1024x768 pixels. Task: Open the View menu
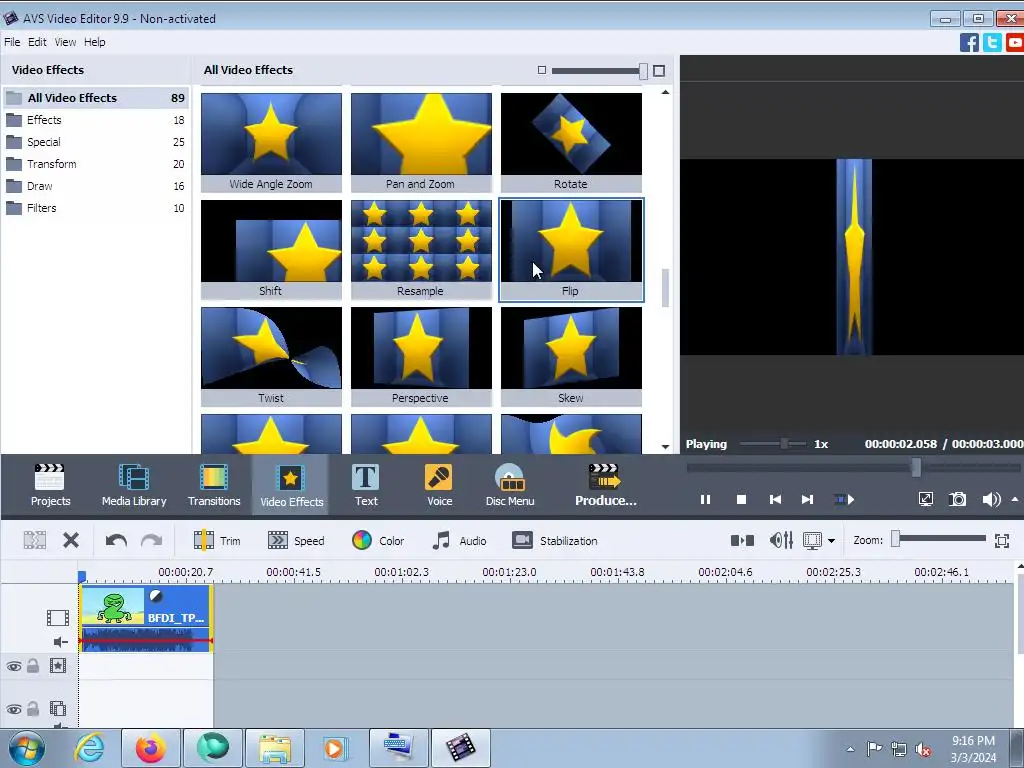(65, 42)
